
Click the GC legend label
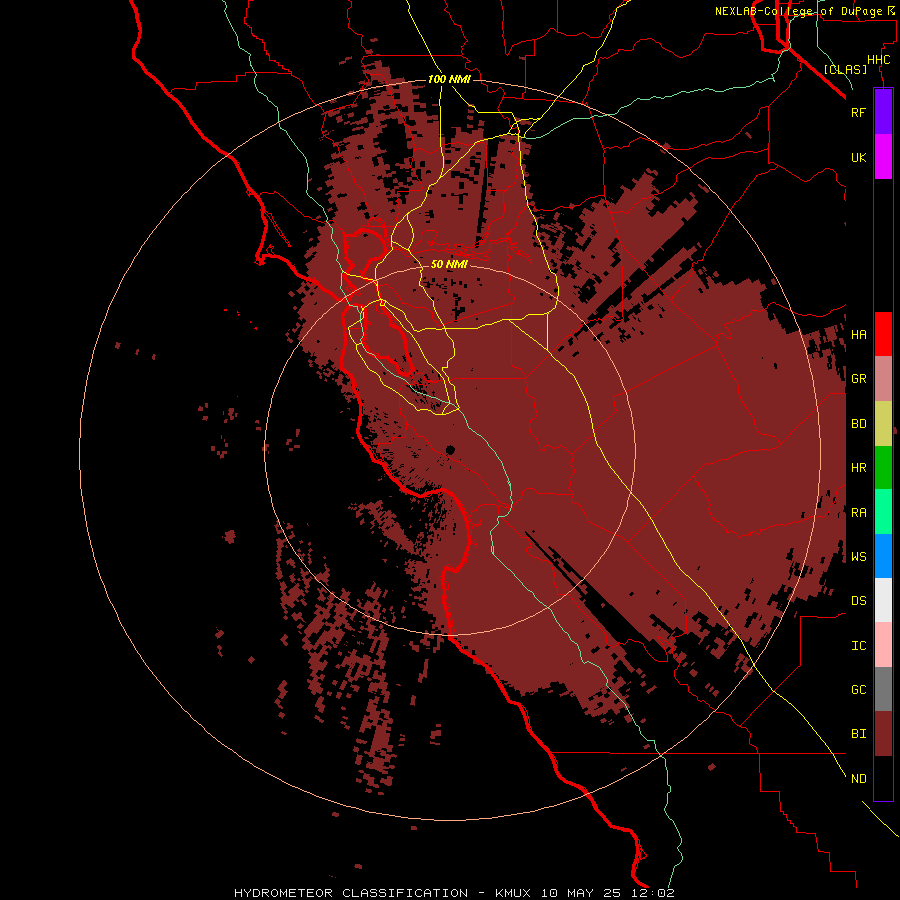click(x=858, y=690)
